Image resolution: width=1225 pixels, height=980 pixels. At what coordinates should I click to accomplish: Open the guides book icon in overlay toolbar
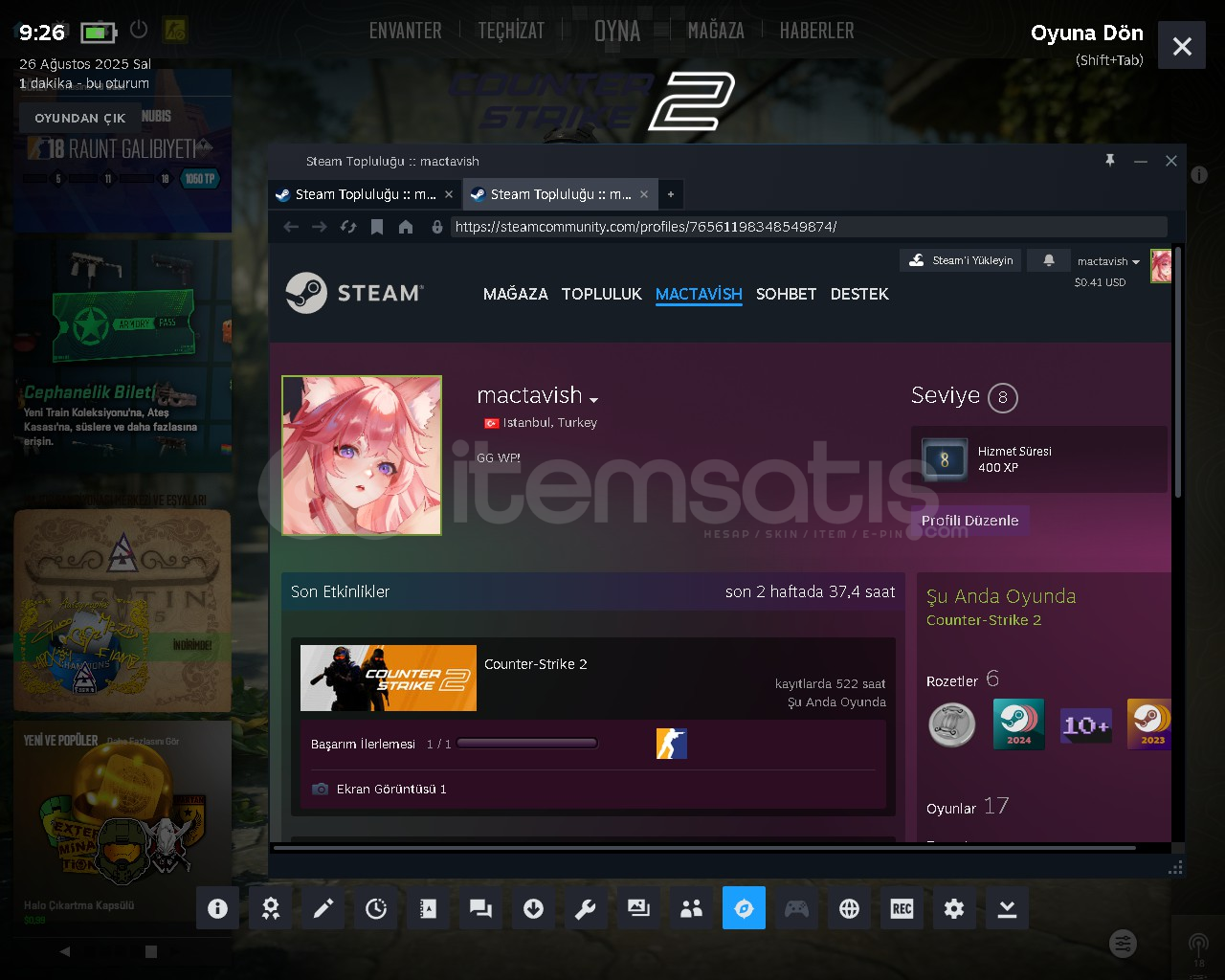[x=428, y=908]
